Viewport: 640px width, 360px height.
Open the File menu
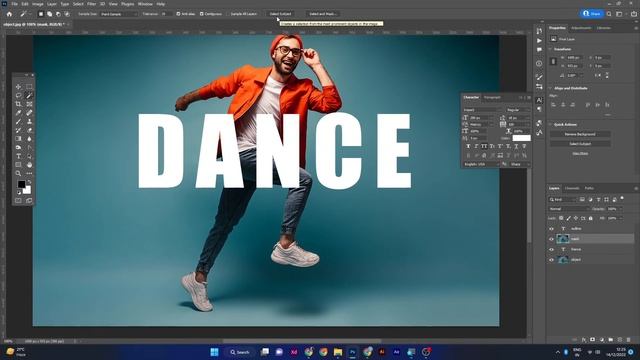tap(14, 4)
